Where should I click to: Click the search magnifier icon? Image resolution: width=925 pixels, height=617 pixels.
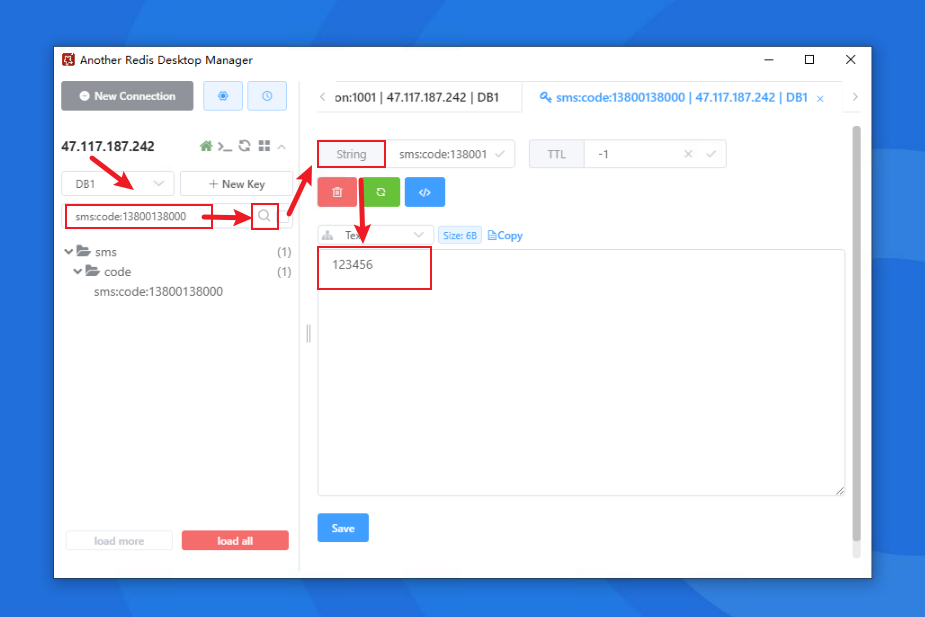click(x=264, y=216)
